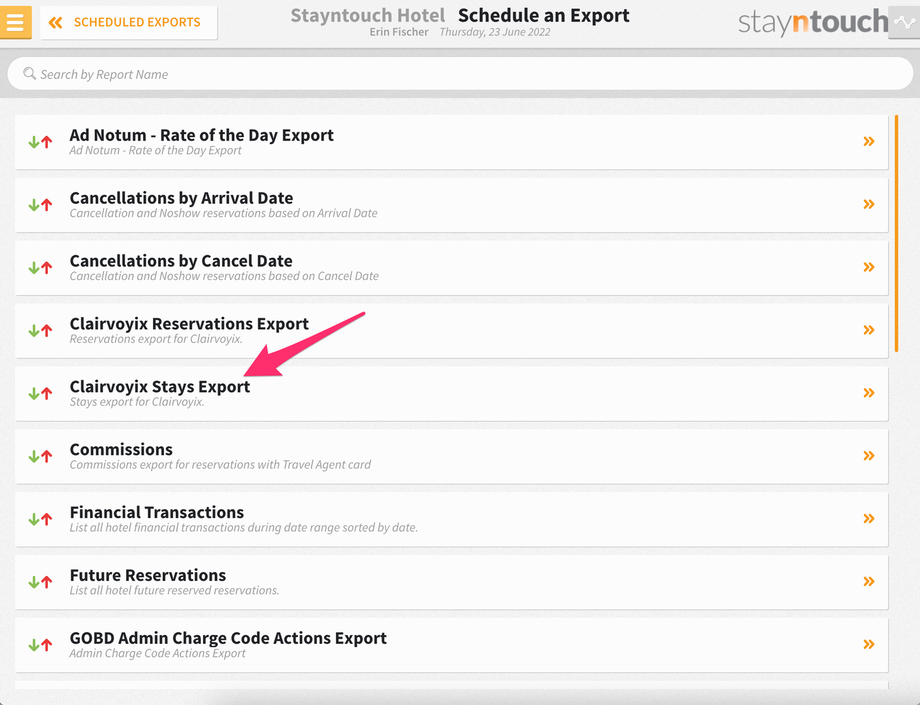Click the graph icon beside the StayNTouch logo

[904, 22]
